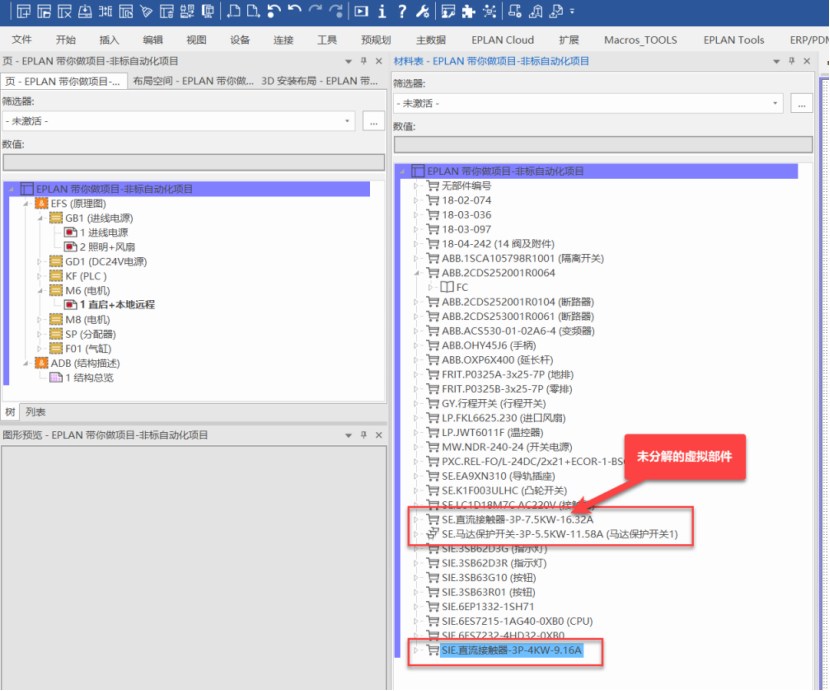Select 'SIE.直流接触器-3P-4KW-9.16A' in the parts list
The height and width of the screenshot is (691, 830).
[x=511, y=650]
